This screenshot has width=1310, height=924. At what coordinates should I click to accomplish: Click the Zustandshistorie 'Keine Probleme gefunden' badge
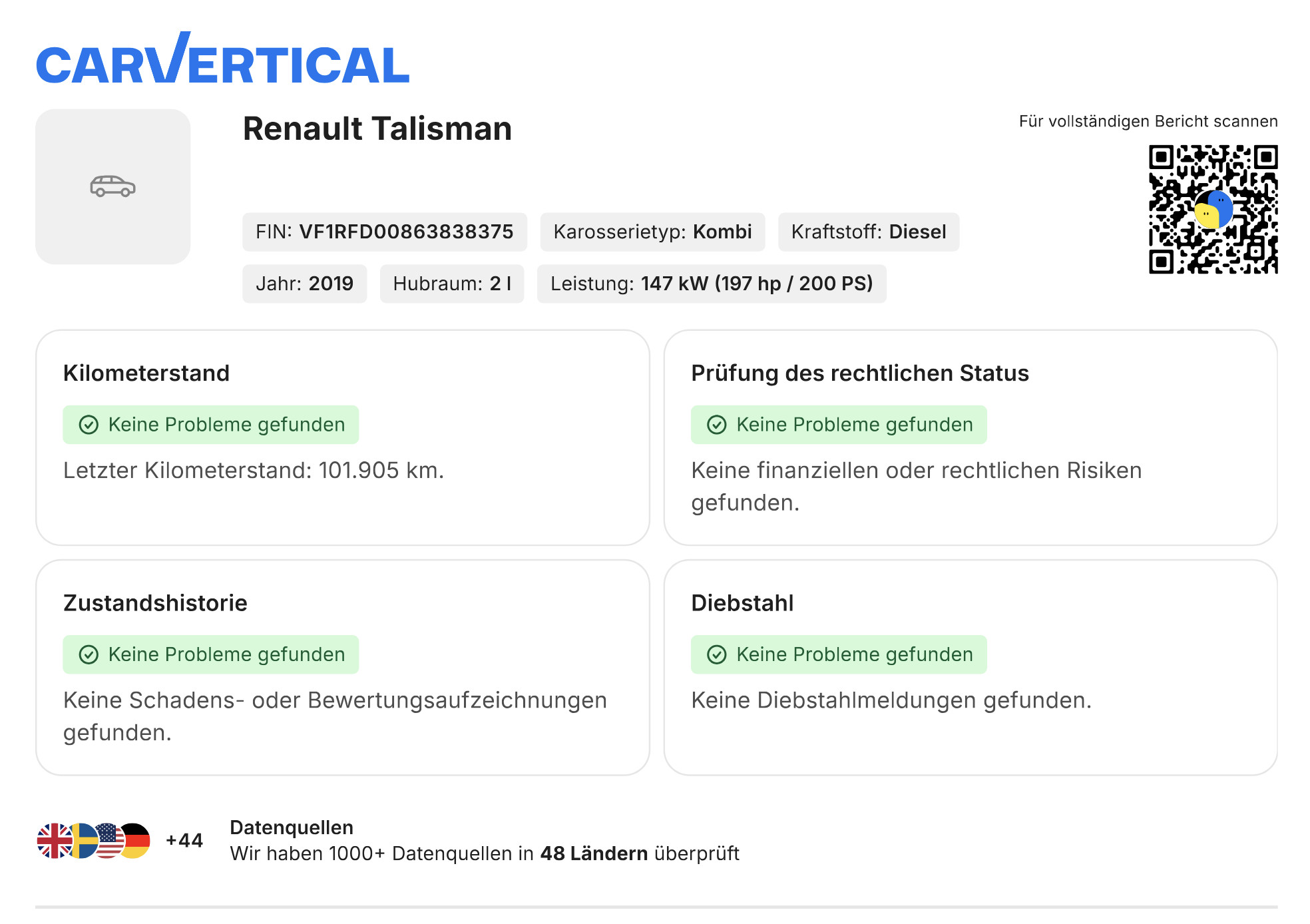coord(210,654)
